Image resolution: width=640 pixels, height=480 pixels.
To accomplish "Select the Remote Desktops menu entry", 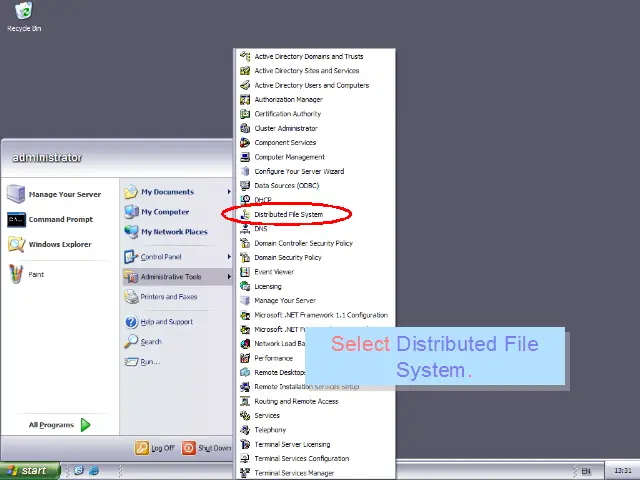I will (271, 372).
